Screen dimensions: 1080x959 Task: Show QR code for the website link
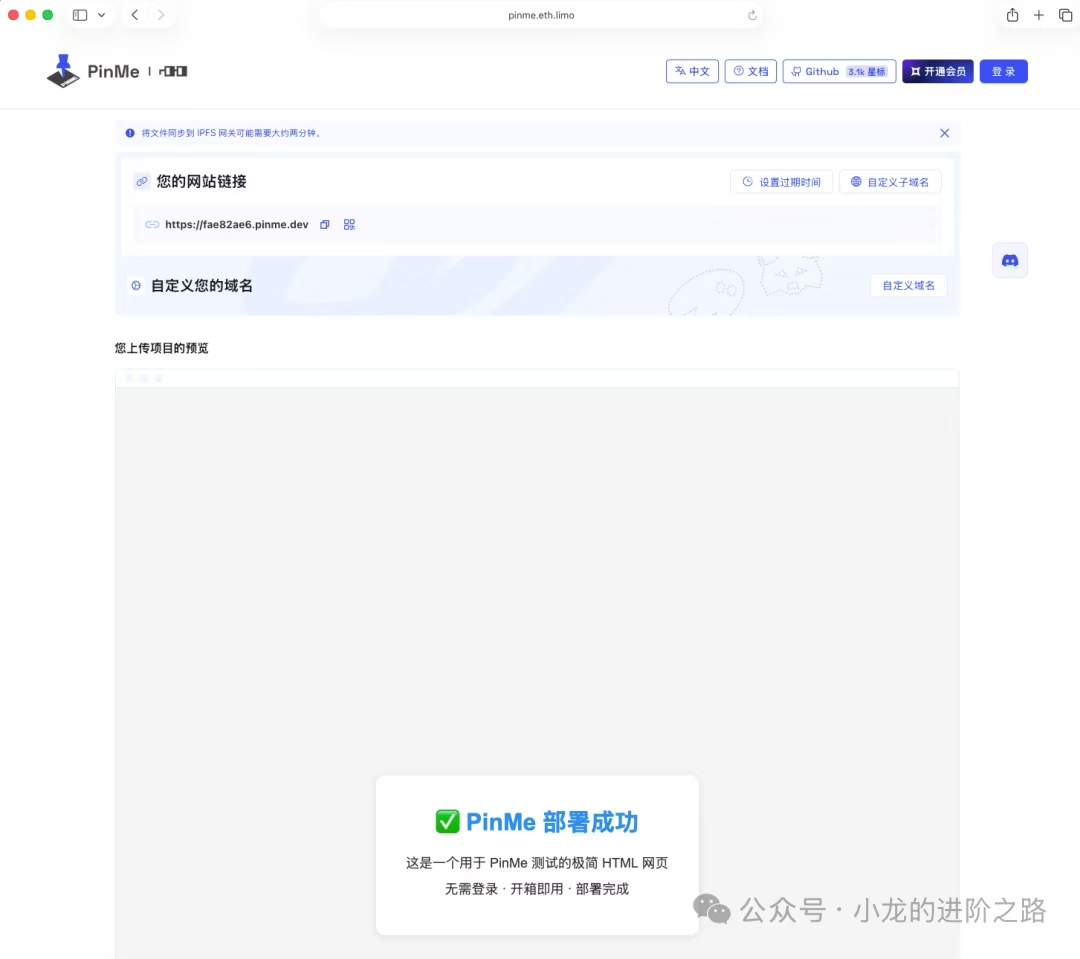pyautogui.click(x=349, y=225)
